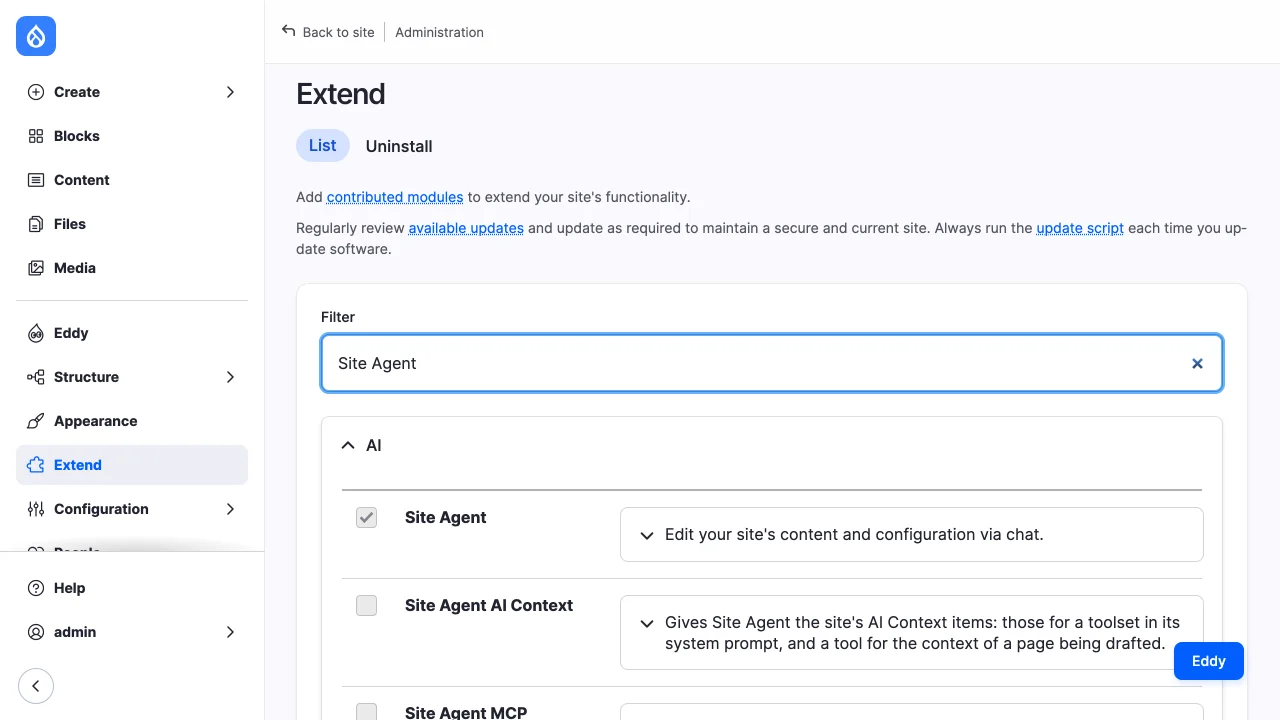This screenshot has height=720, width=1280.
Task: Select the List tab
Action: pos(323,145)
